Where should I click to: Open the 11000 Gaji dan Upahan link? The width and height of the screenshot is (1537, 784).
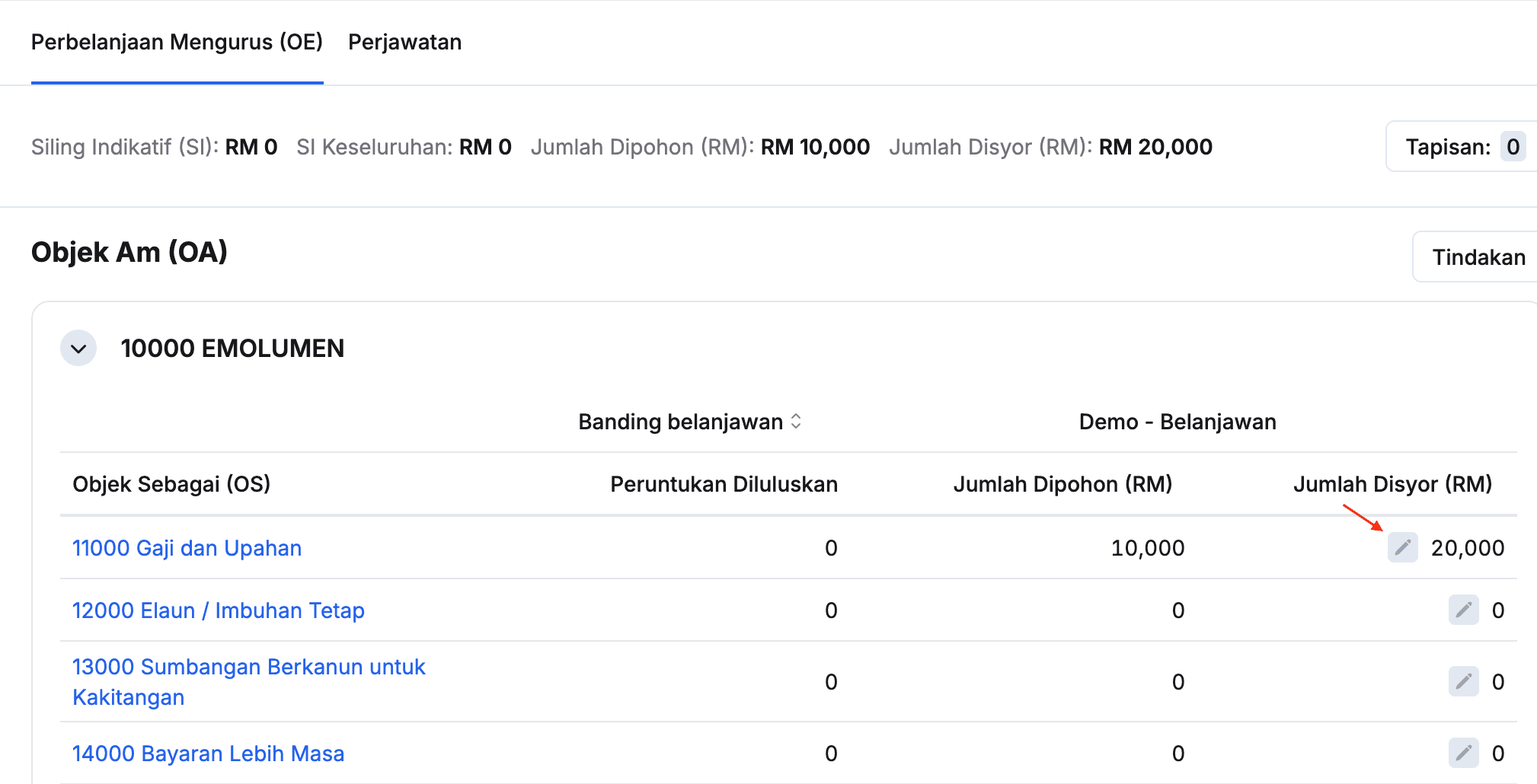point(187,548)
